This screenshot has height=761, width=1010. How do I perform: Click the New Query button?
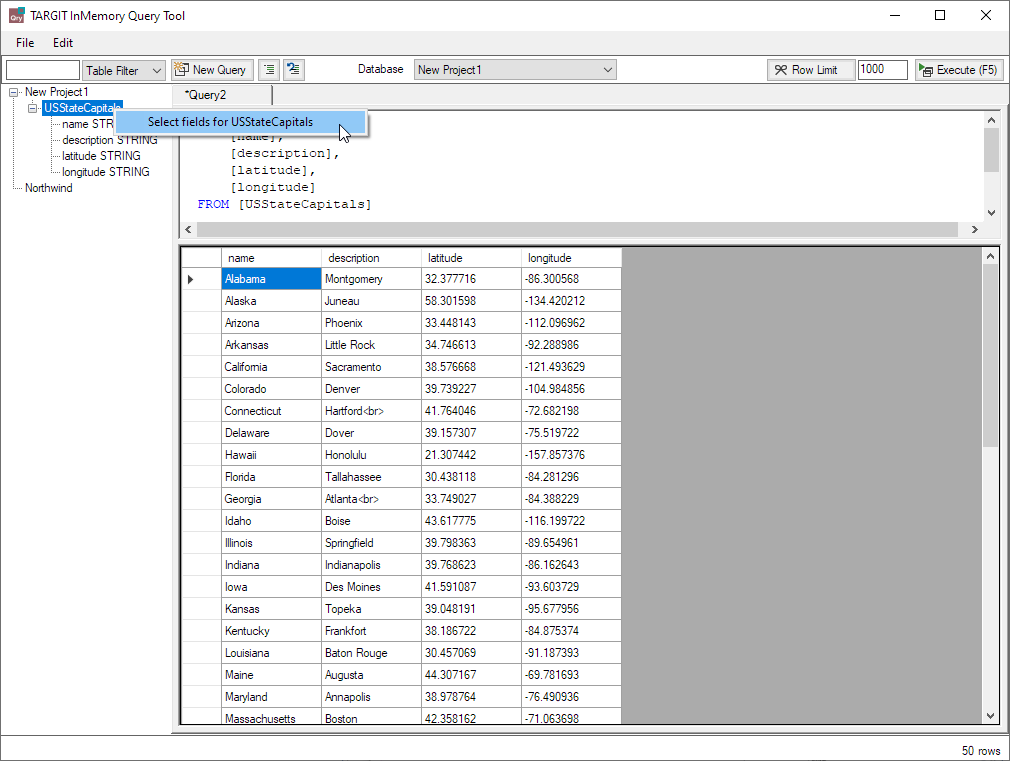pos(212,70)
